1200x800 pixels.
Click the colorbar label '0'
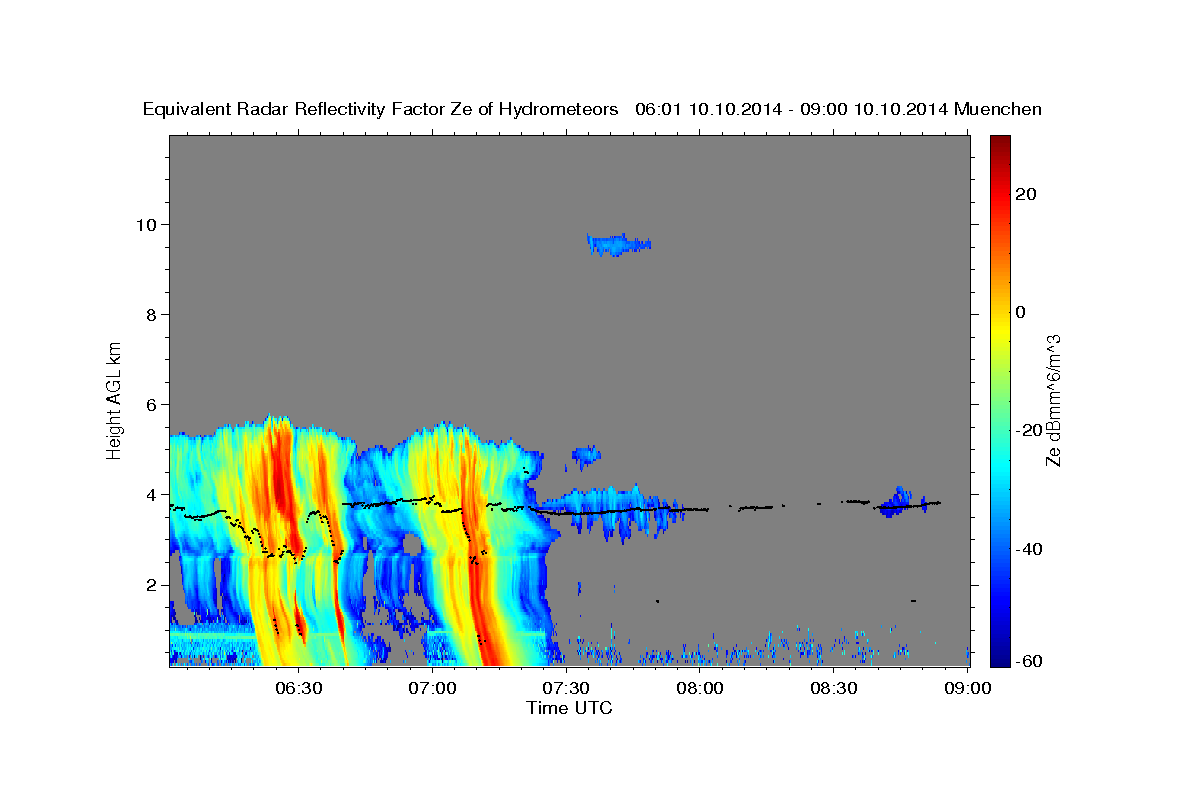(1021, 312)
